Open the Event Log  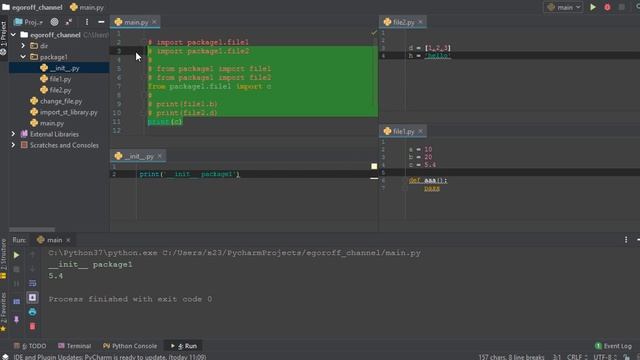tap(613, 346)
